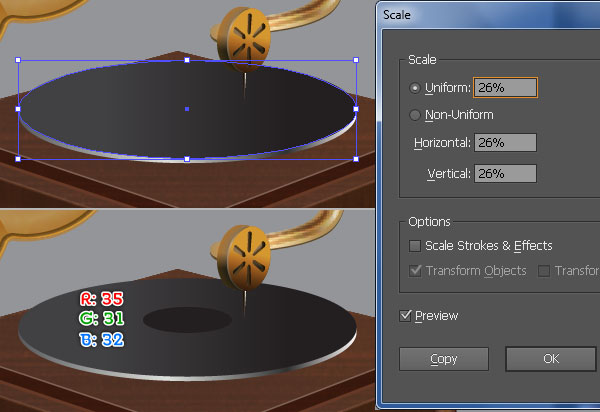The image size is (600, 412).
Task: Click the Uniform percentage field
Action: [x=505, y=88]
